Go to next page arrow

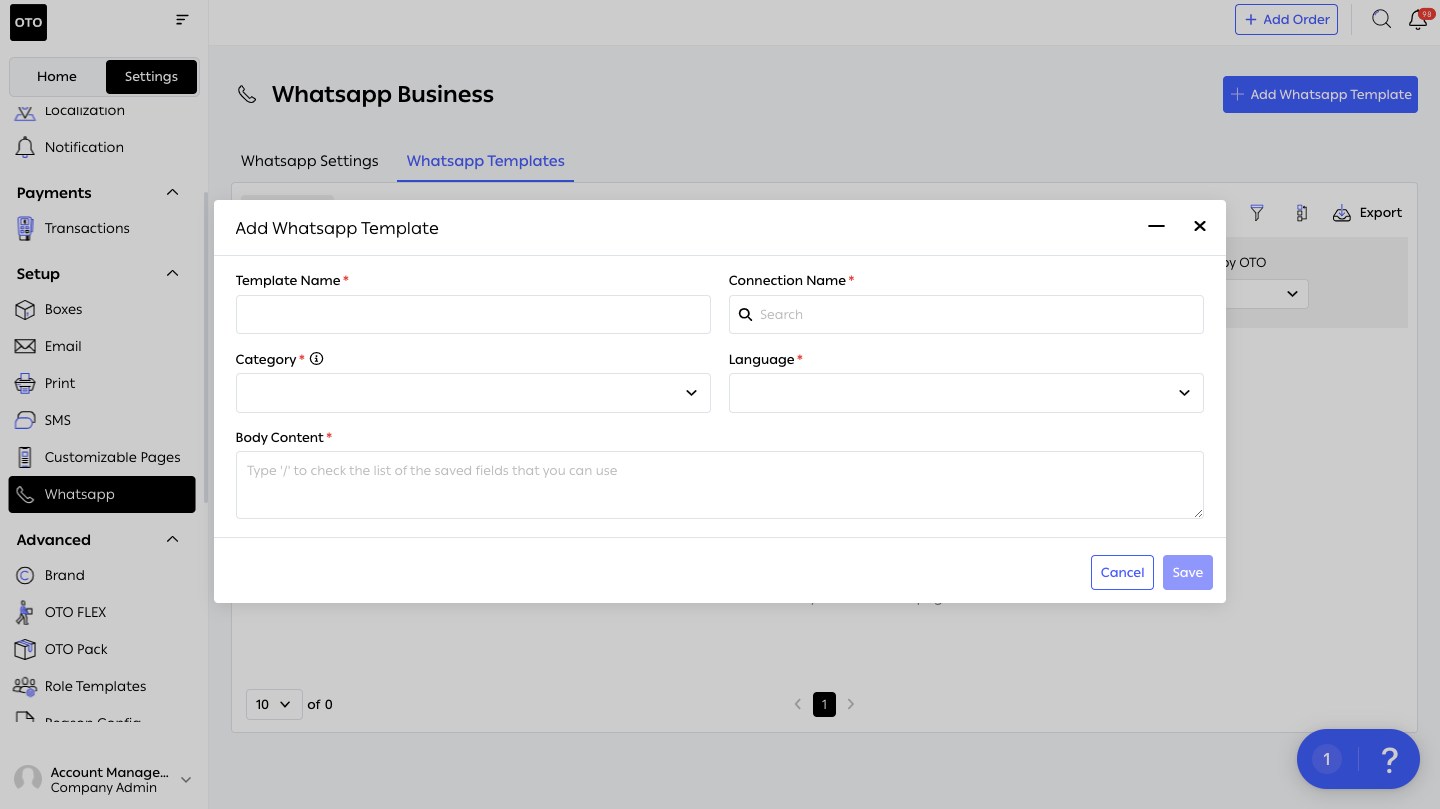(851, 704)
